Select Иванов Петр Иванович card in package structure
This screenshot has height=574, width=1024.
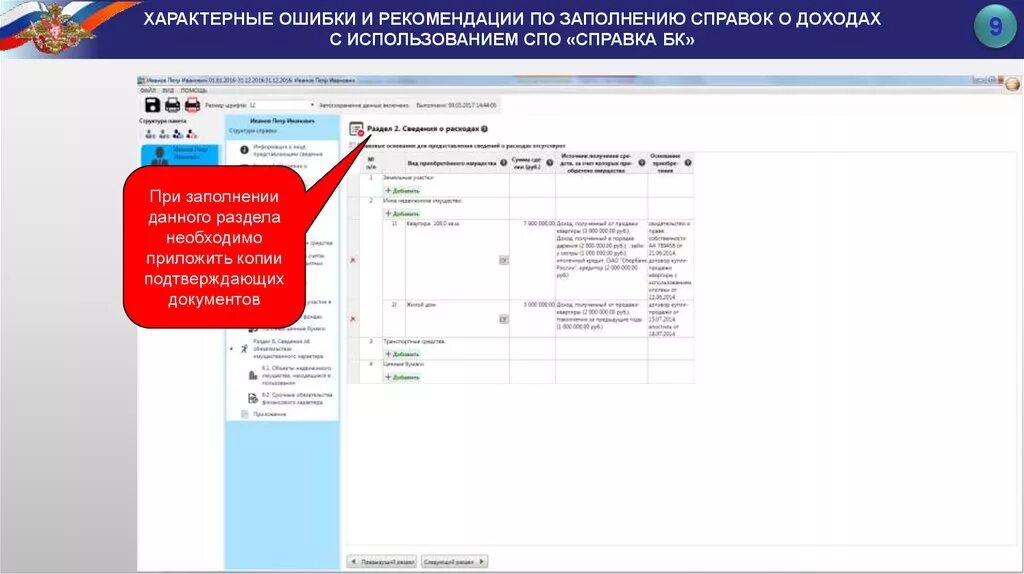pyautogui.click(x=180, y=155)
